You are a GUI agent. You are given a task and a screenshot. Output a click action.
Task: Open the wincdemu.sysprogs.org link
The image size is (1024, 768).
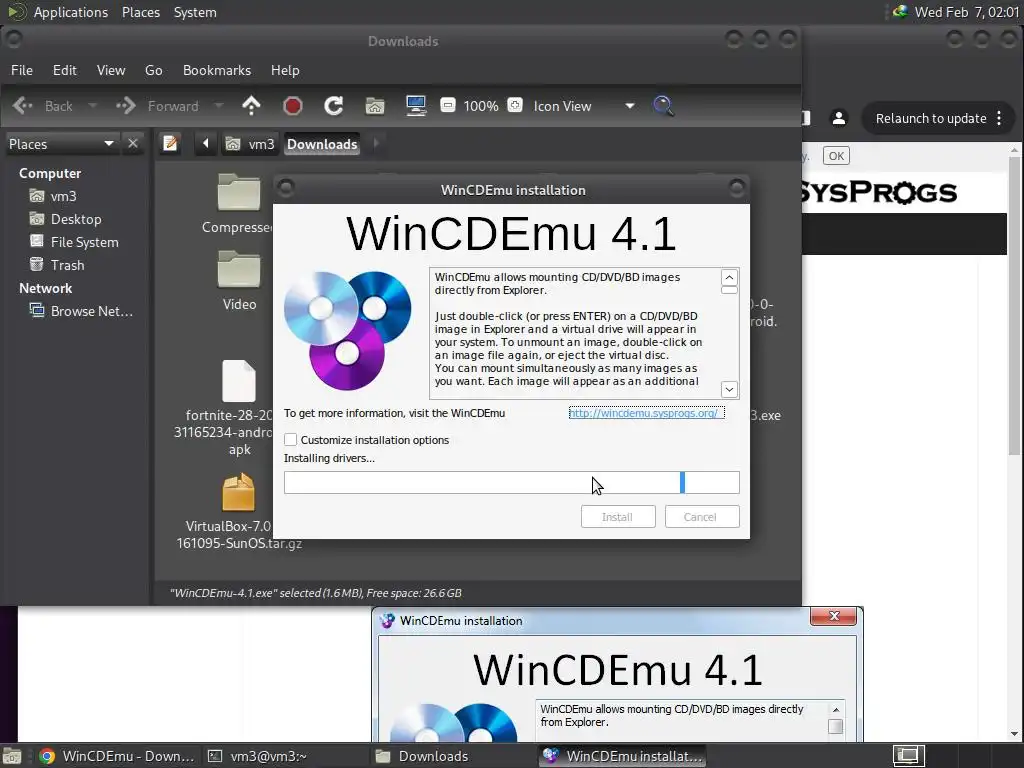click(x=646, y=413)
